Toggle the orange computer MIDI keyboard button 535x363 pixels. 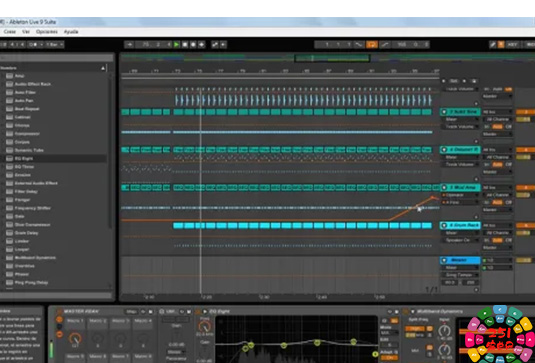[x=501, y=44]
